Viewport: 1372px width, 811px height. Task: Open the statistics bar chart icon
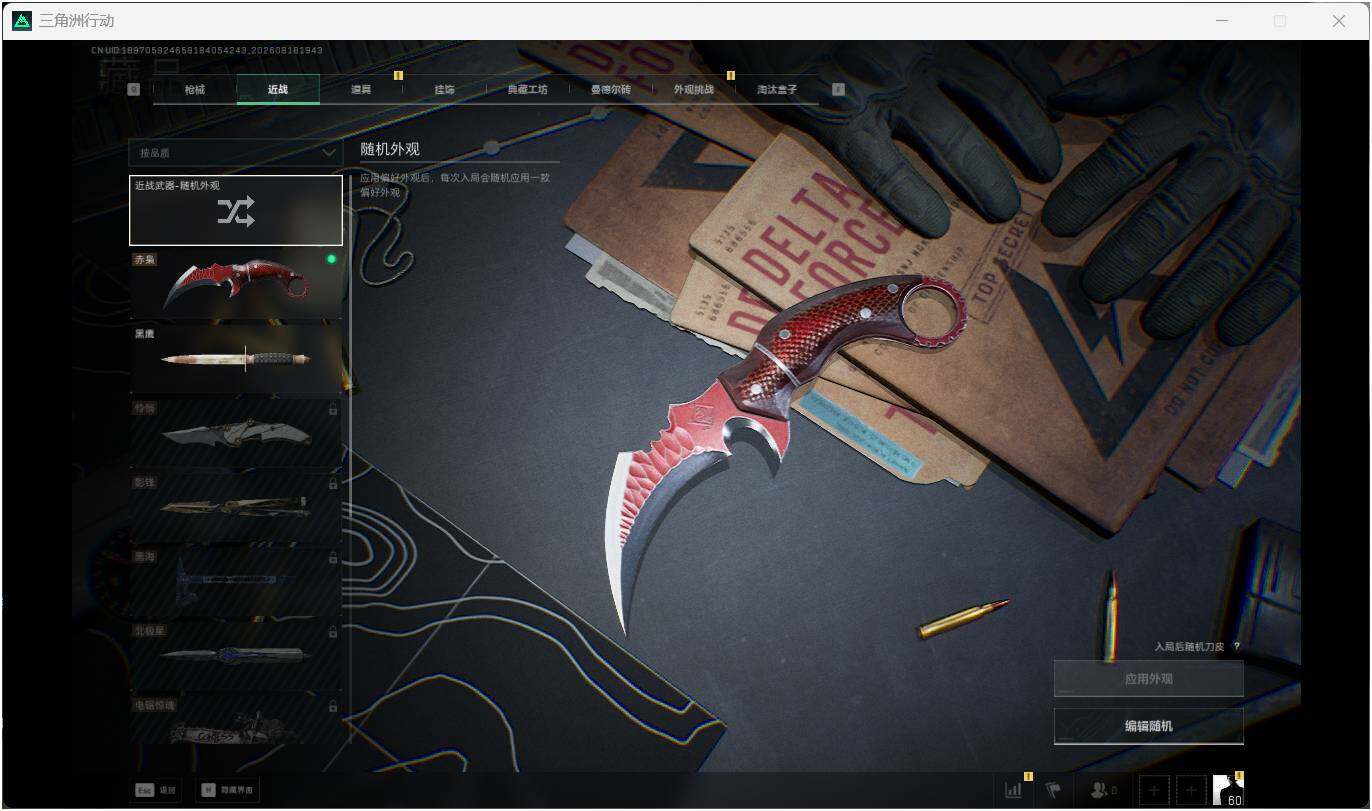[1014, 790]
